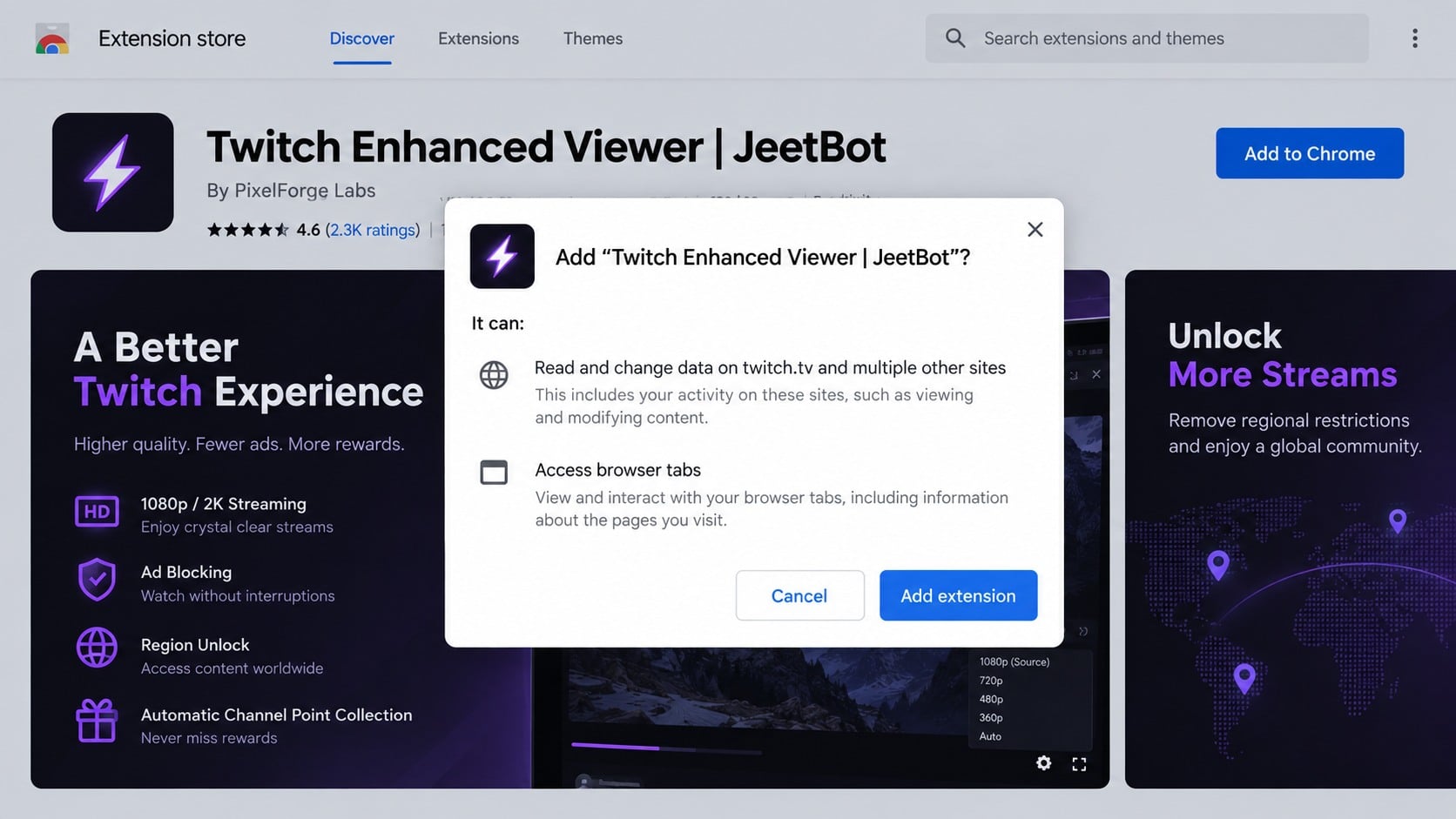Select 1080p (Source) quality option
1456x819 pixels.
click(1014, 661)
